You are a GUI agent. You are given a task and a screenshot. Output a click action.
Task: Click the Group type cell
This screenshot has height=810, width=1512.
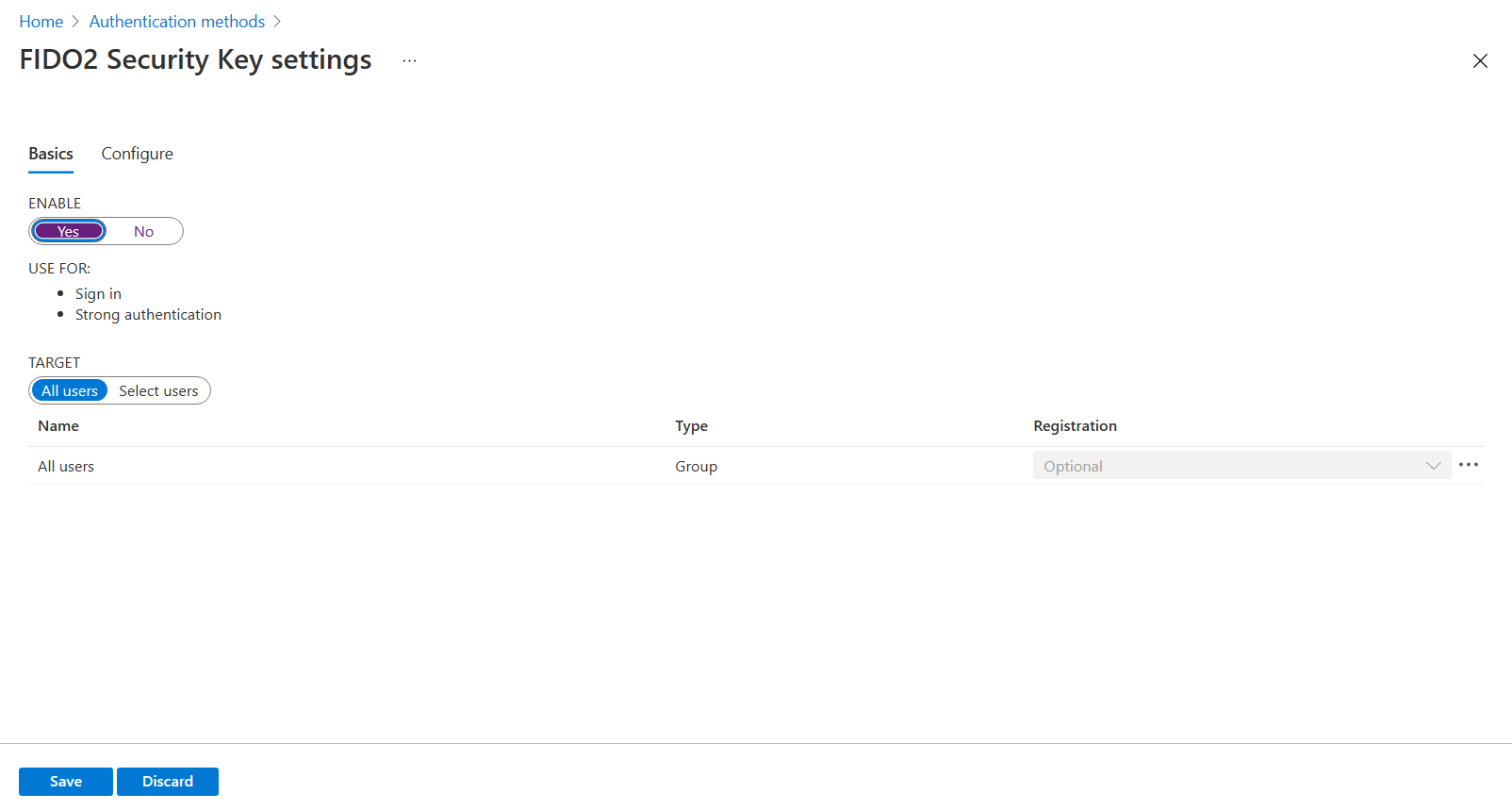[x=696, y=466]
